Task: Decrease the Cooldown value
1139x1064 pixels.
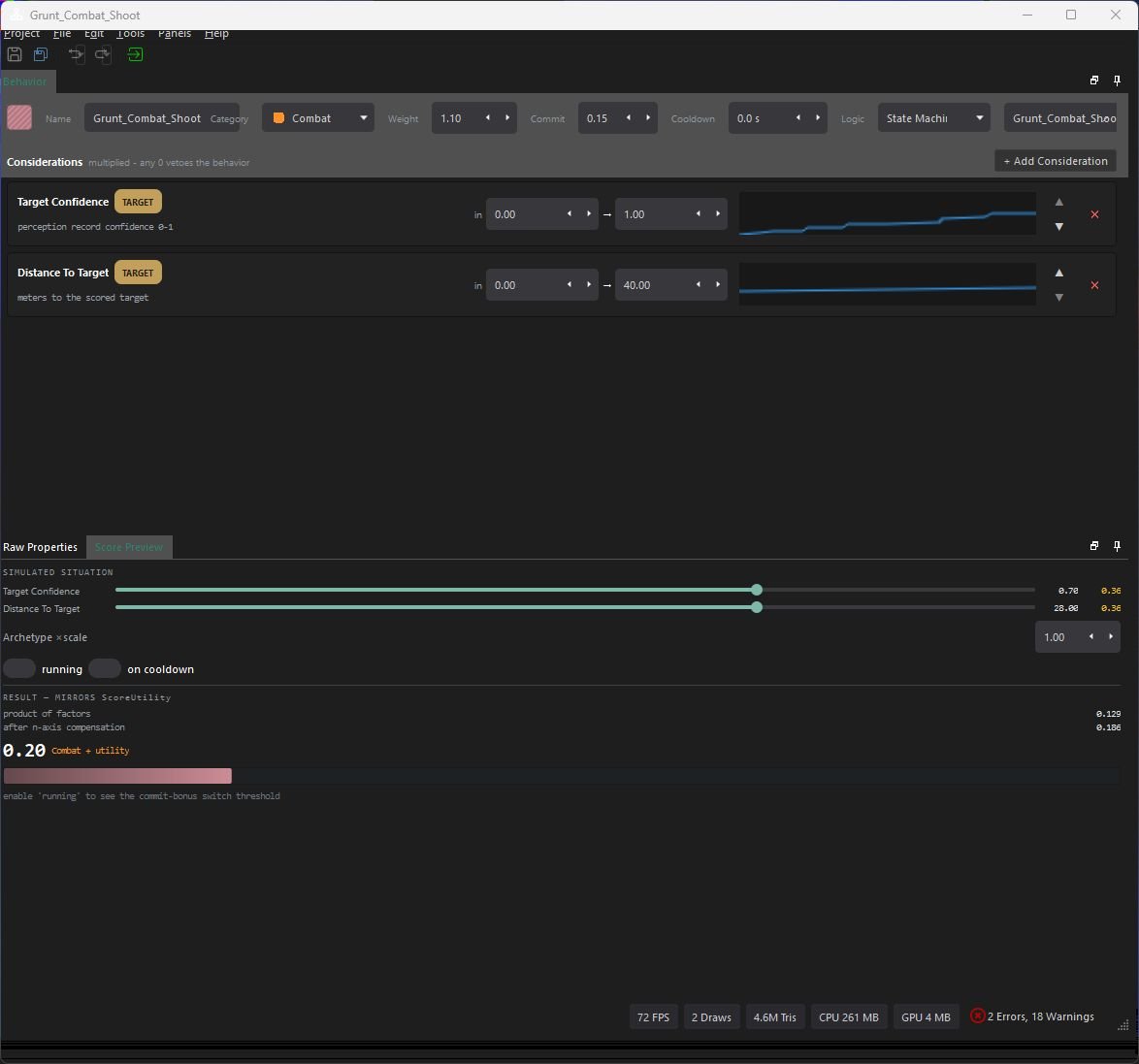Action: click(x=797, y=117)
